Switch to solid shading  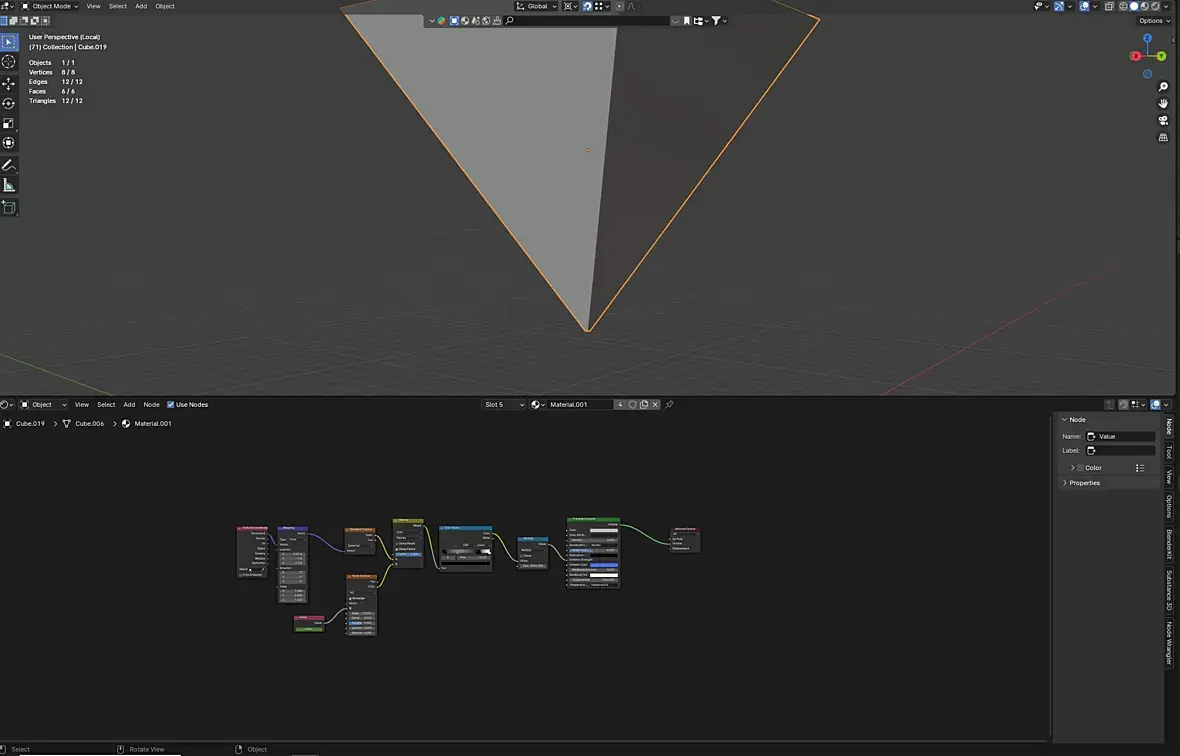[x=1134, y=6]
